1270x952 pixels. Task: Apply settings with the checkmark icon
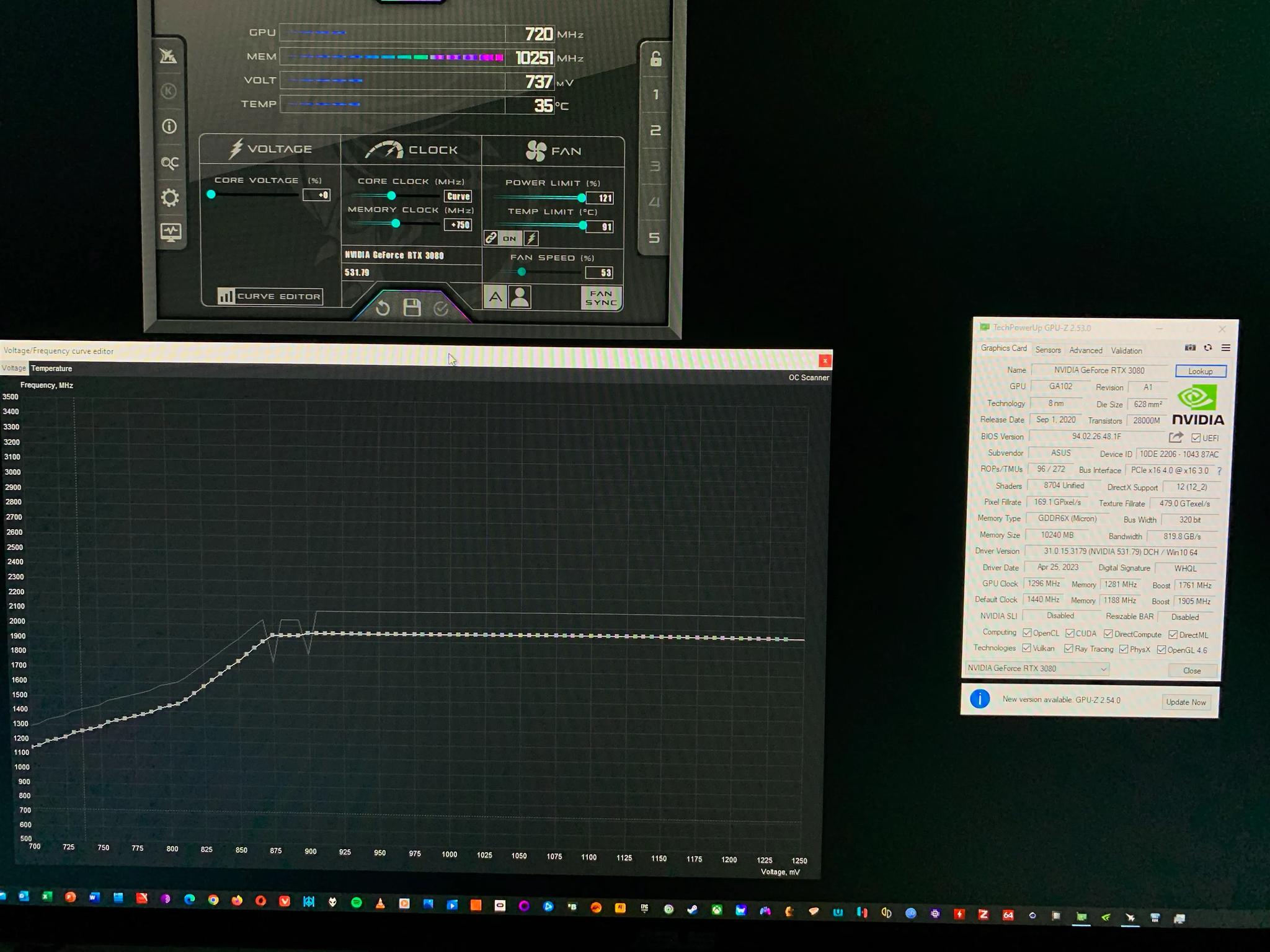pos(441,308)
